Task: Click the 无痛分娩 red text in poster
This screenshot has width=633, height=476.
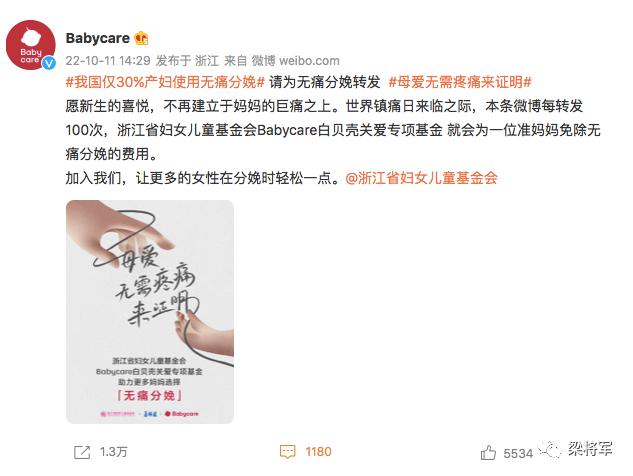Action: click(149, 395)
